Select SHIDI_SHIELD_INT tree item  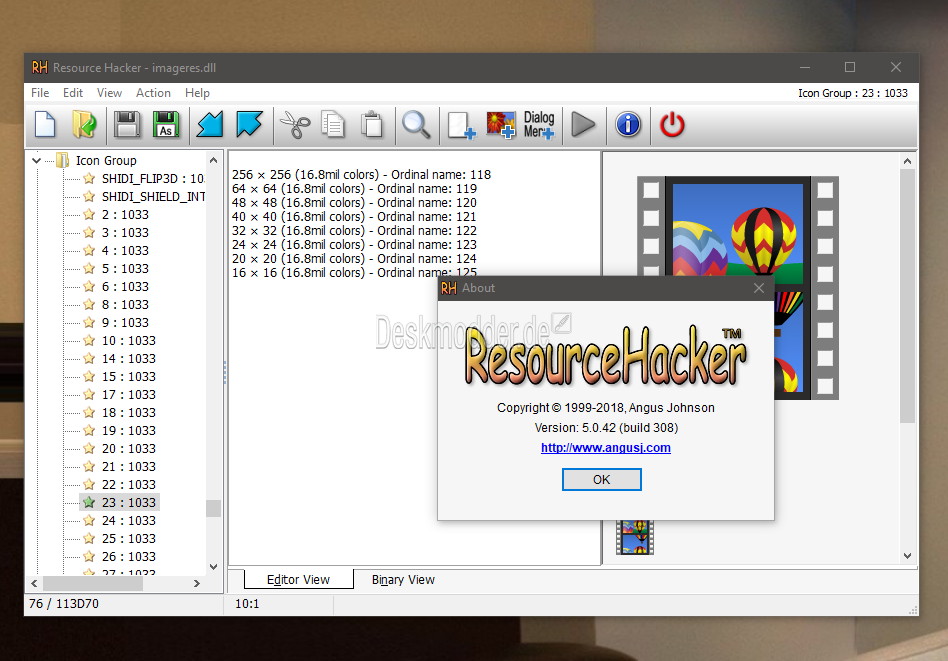pyautogui.click(x=154, y=197)
